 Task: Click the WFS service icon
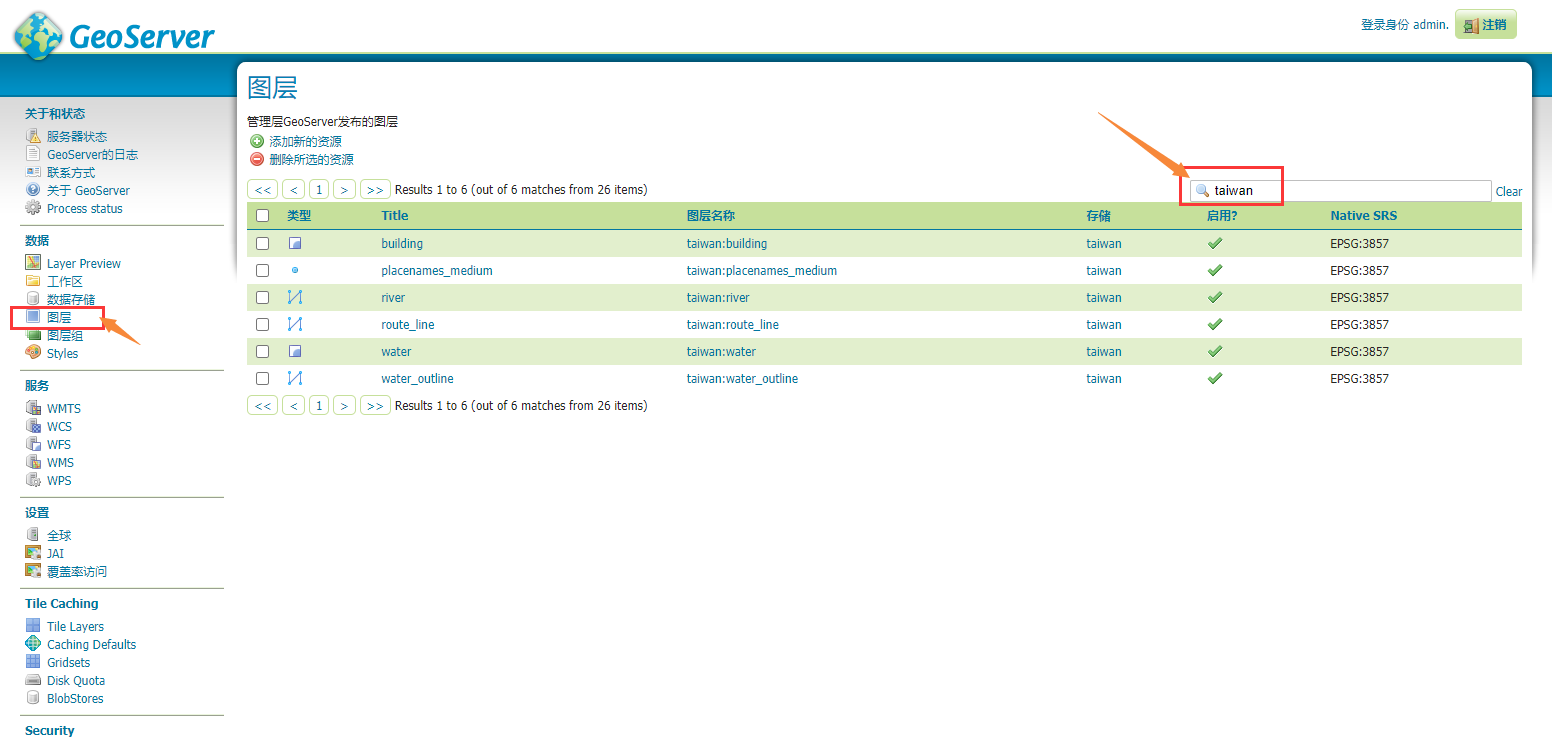click(x=33, y=444)
